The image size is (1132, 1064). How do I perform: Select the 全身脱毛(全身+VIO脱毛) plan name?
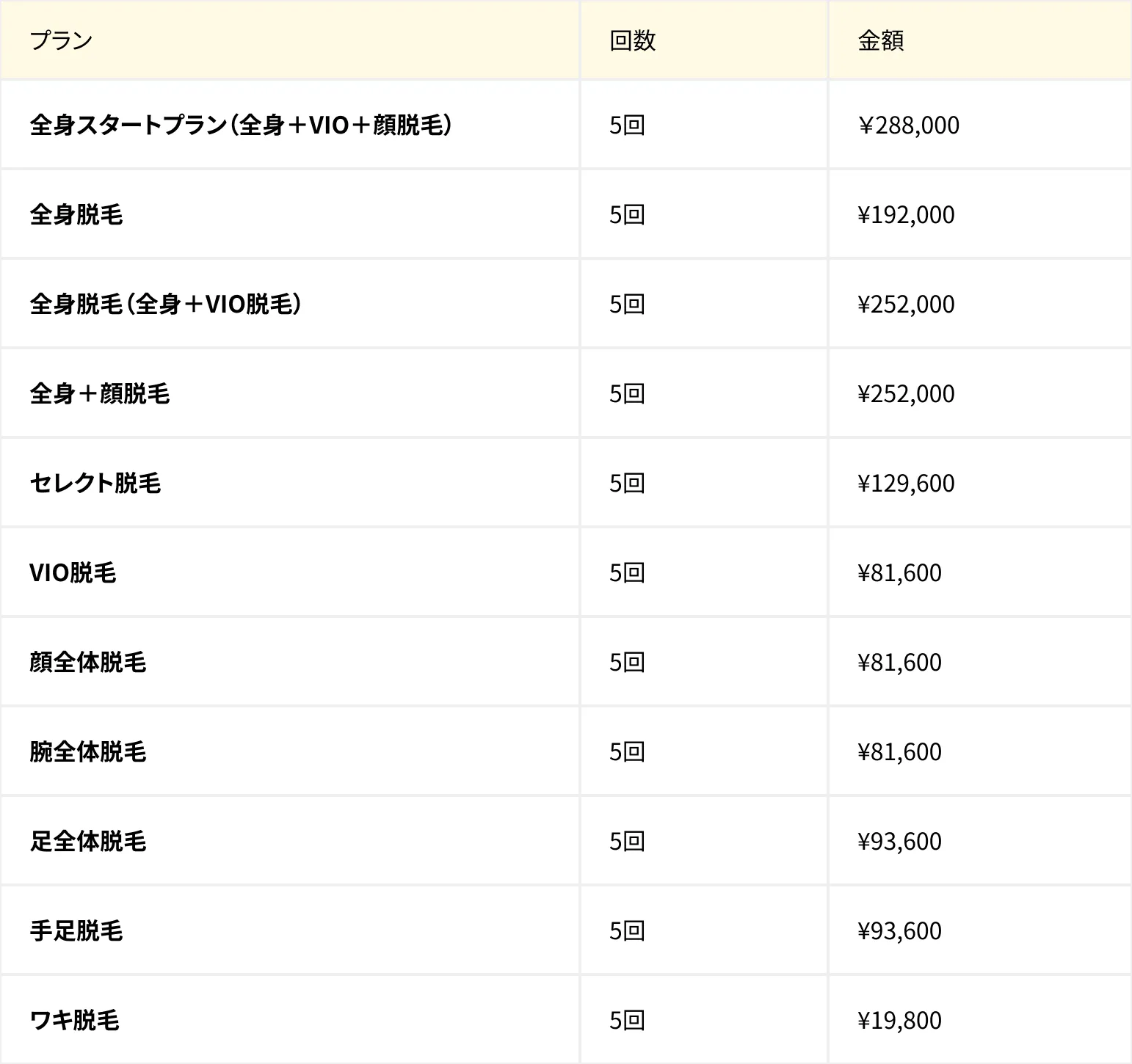click(x=165, y=305)
